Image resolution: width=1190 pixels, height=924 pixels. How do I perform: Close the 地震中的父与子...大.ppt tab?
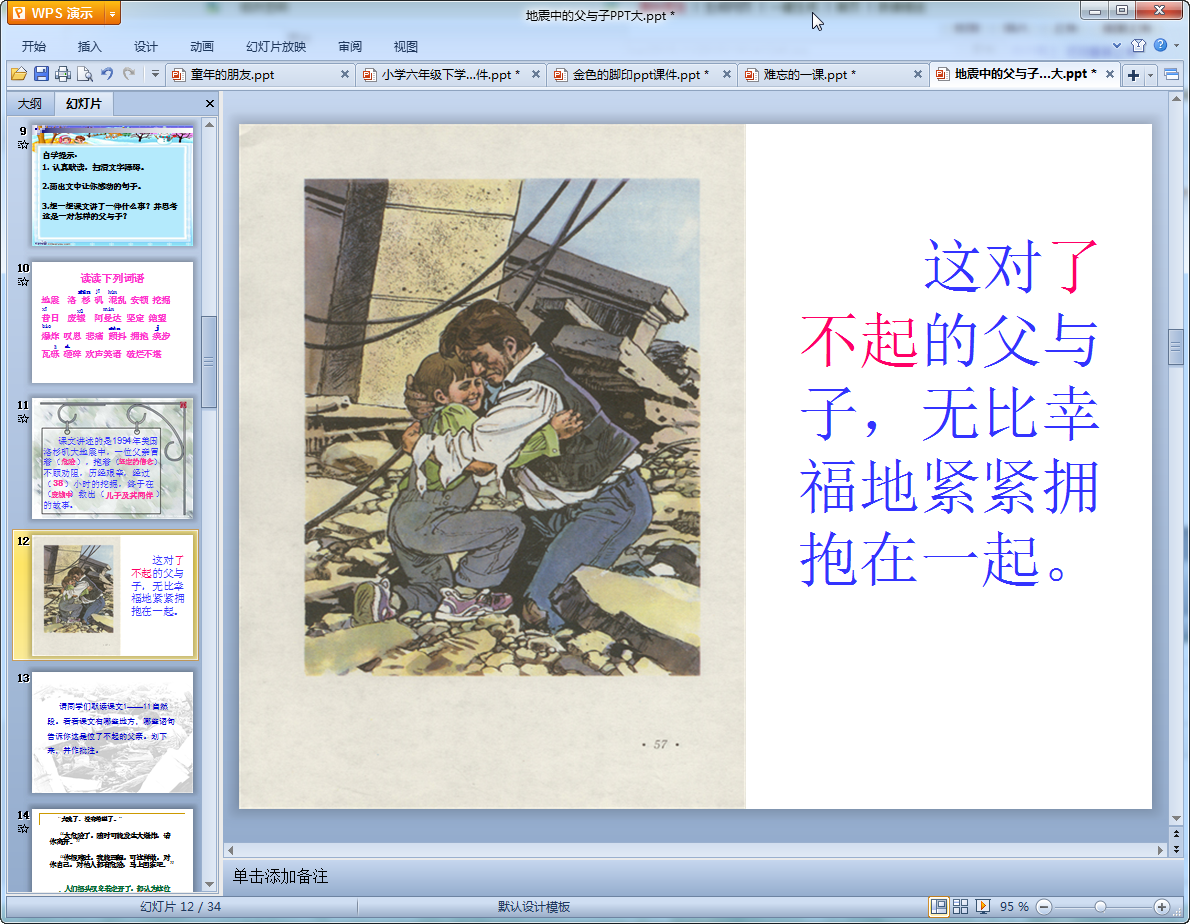1110,74
